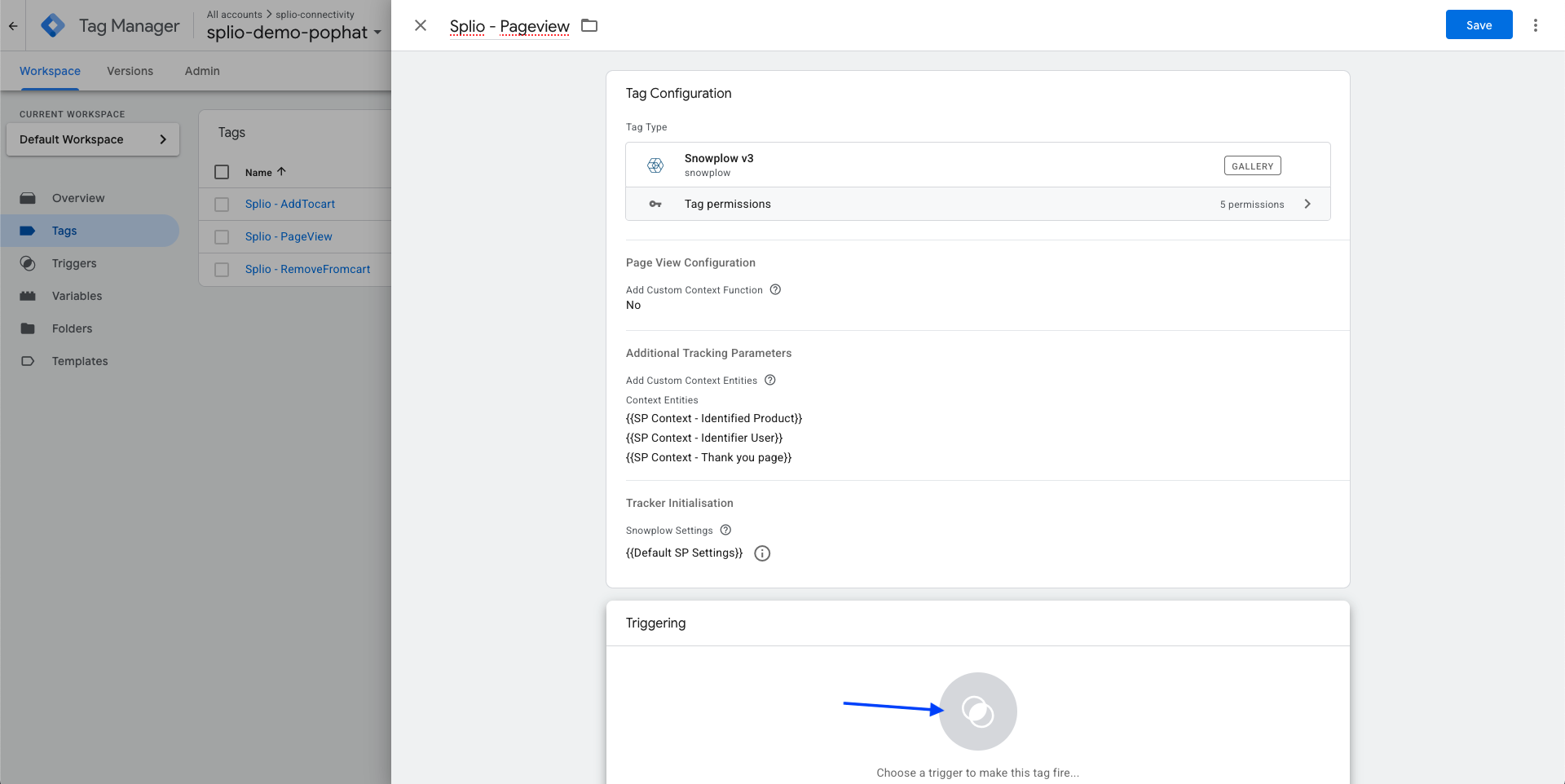
Task: Sort tags by Name column
Action: pos(258,173)
